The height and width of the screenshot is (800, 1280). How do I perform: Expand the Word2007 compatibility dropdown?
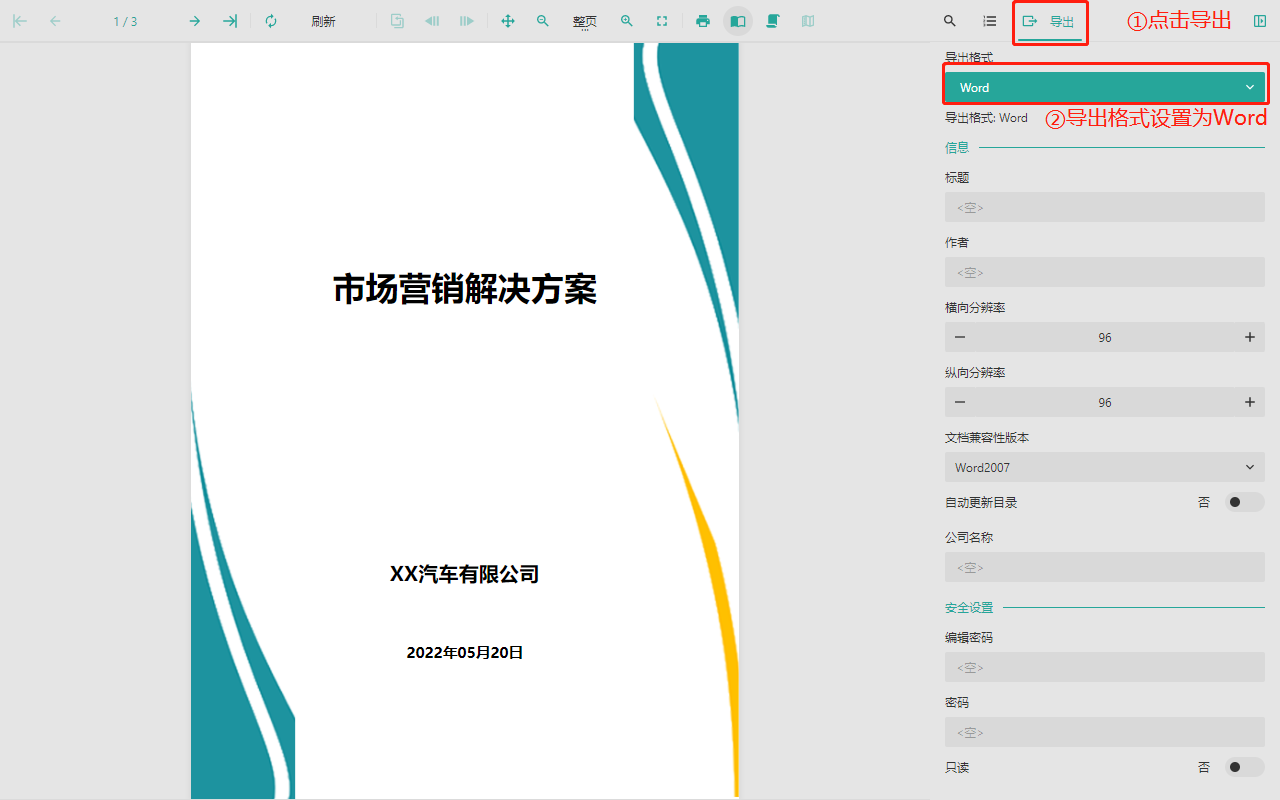1105,467
